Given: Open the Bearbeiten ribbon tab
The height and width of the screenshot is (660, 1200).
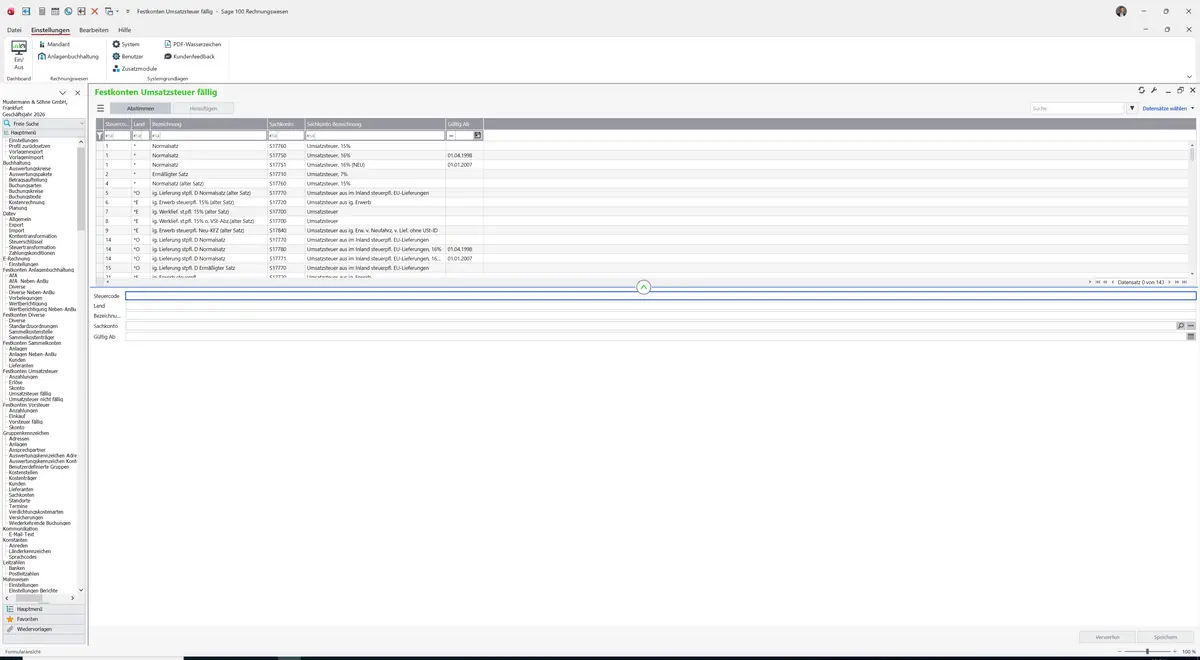Looking at the screenshot, I should point(94,30).
